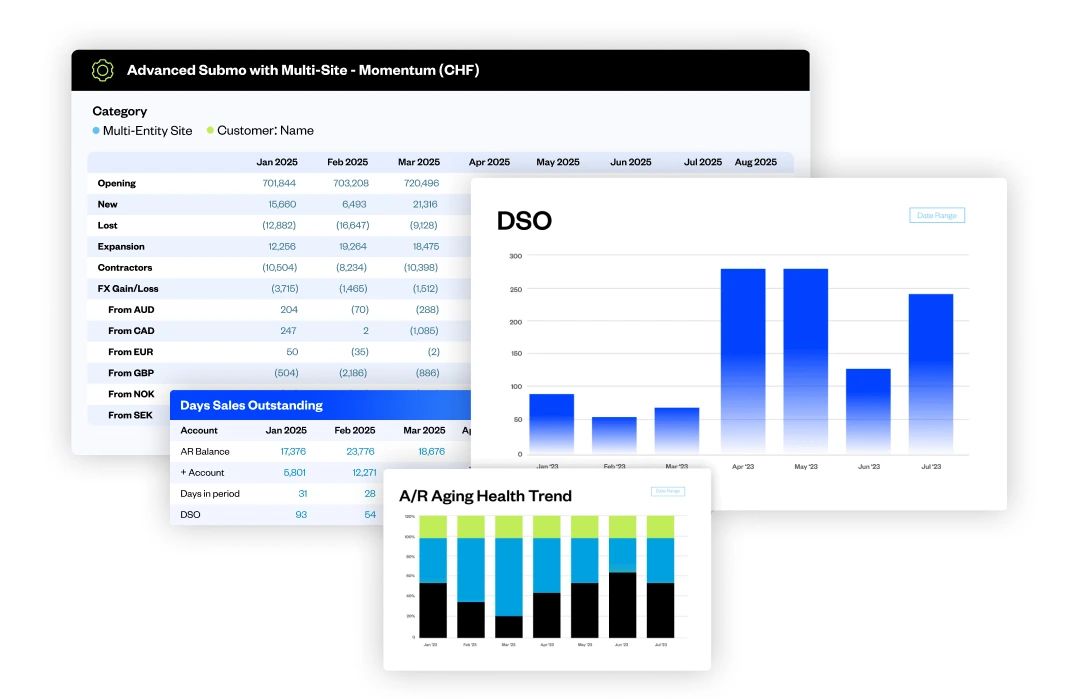1080x699 pixels.
Task: Click the Jan 2025 column header
Action: point(277,162)
